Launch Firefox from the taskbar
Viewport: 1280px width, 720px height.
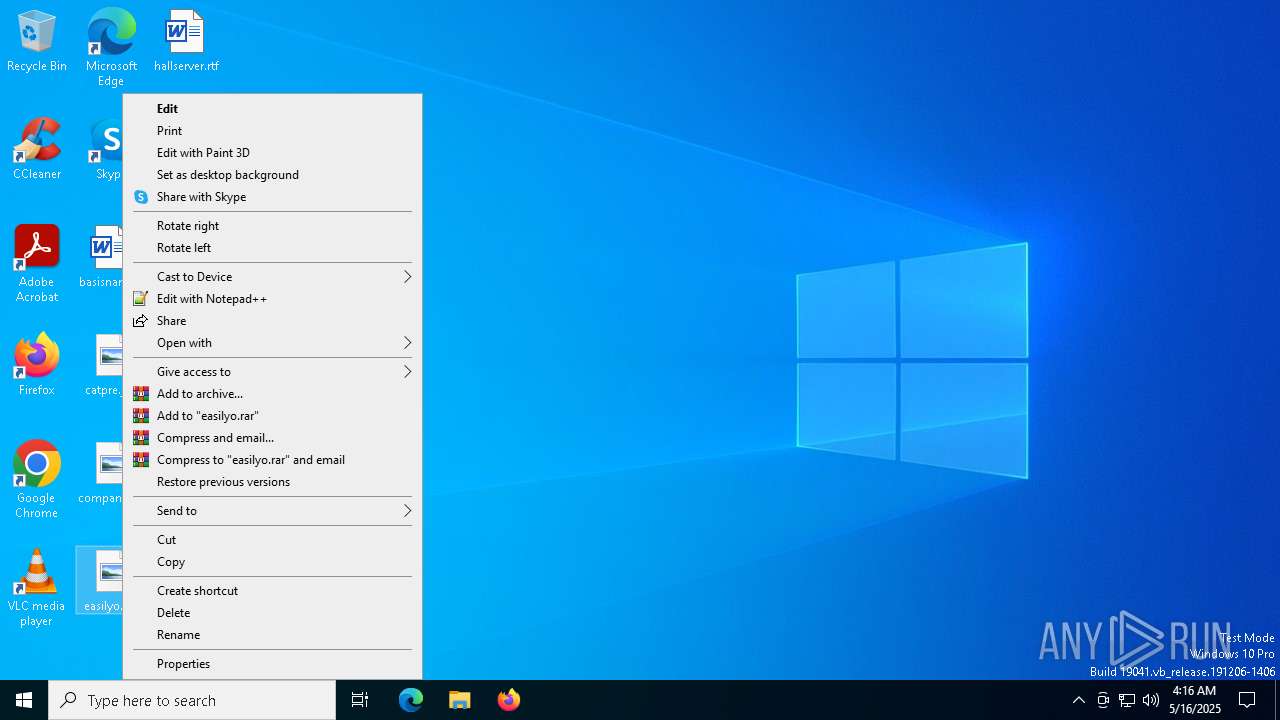click(509, 700)
